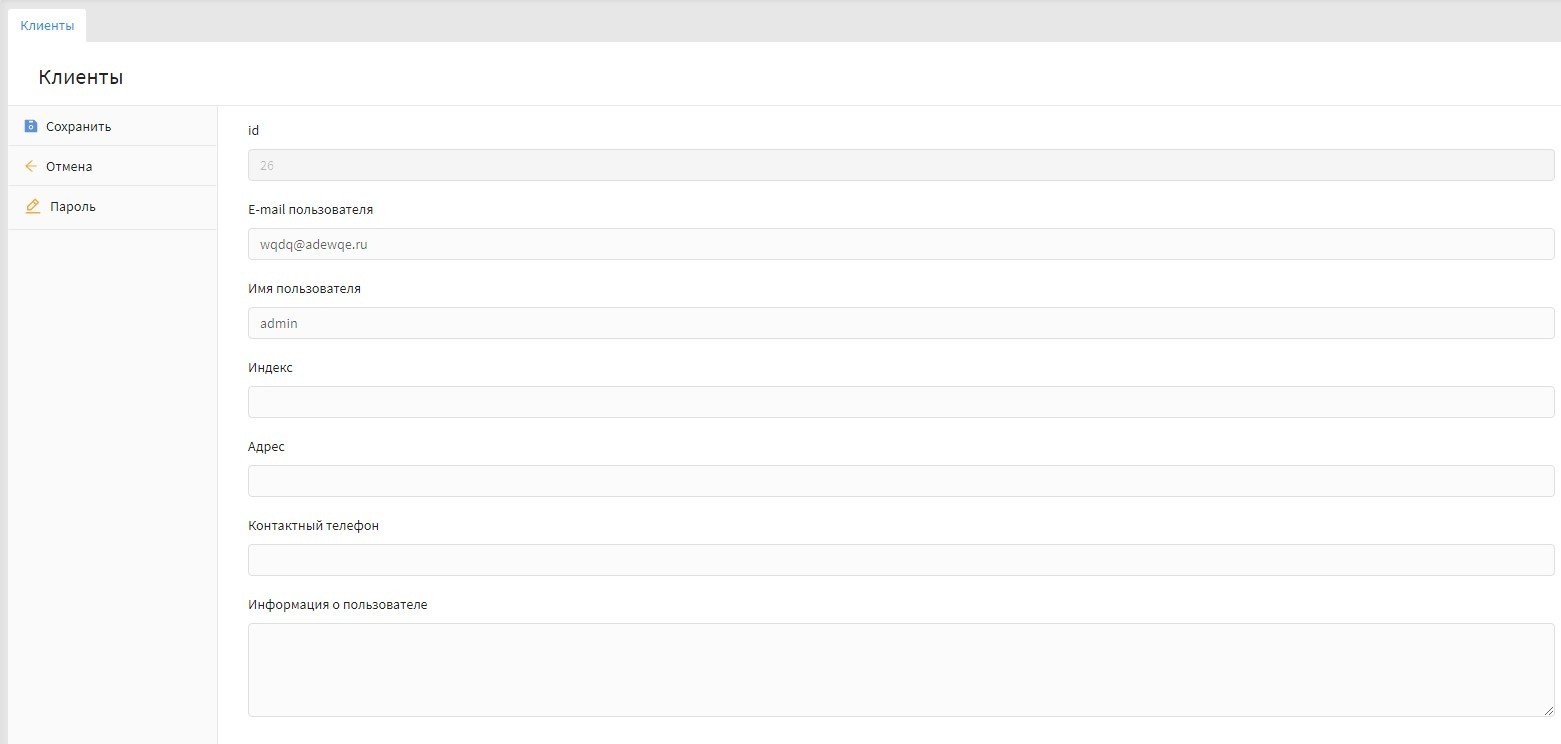Click the Контактный телефон label text
This screenshot has width=1561, height=744.
click(313, 526)
